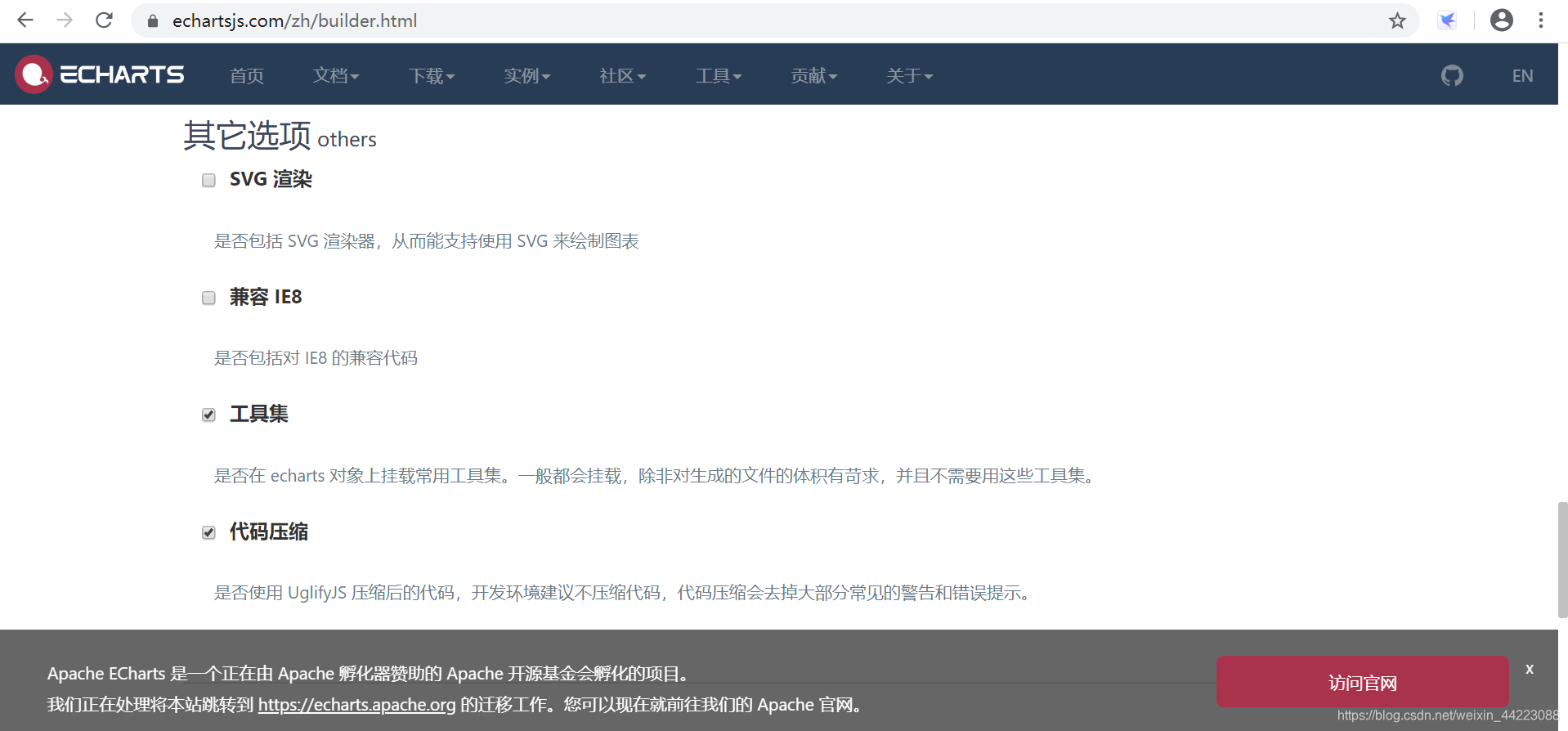
Task: Open the Chrome three-dot menu
Action: point(1541,20)
